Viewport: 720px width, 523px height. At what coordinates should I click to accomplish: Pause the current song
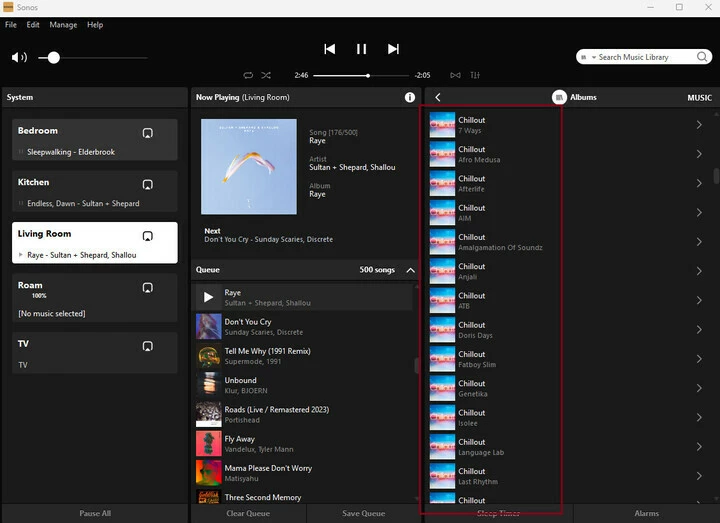click(361, 49)
